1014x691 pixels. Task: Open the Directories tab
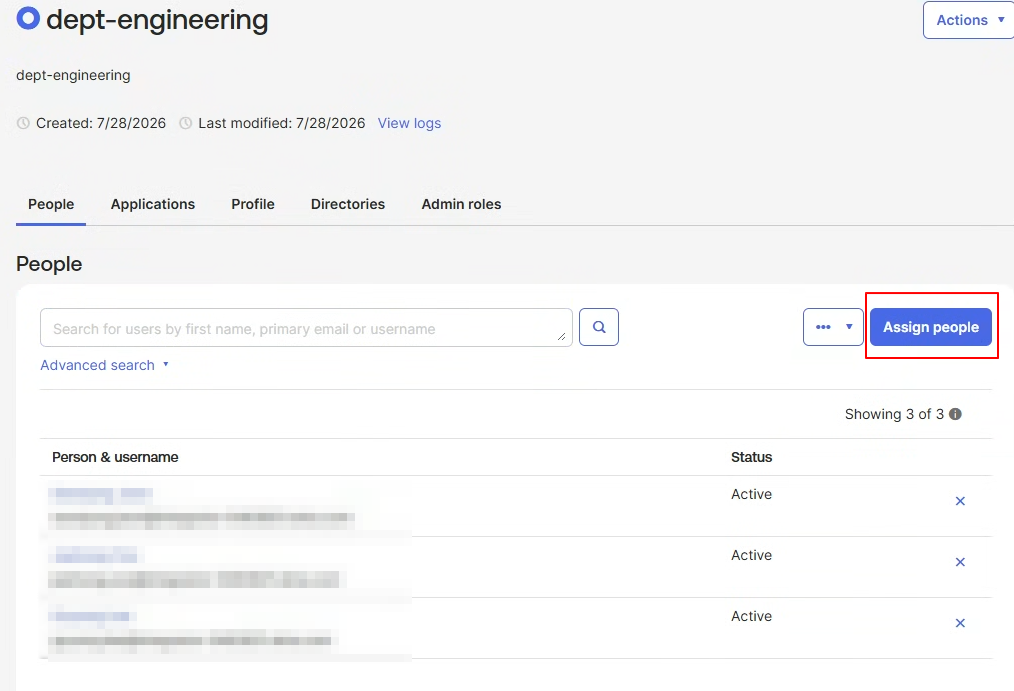[348, 204]
